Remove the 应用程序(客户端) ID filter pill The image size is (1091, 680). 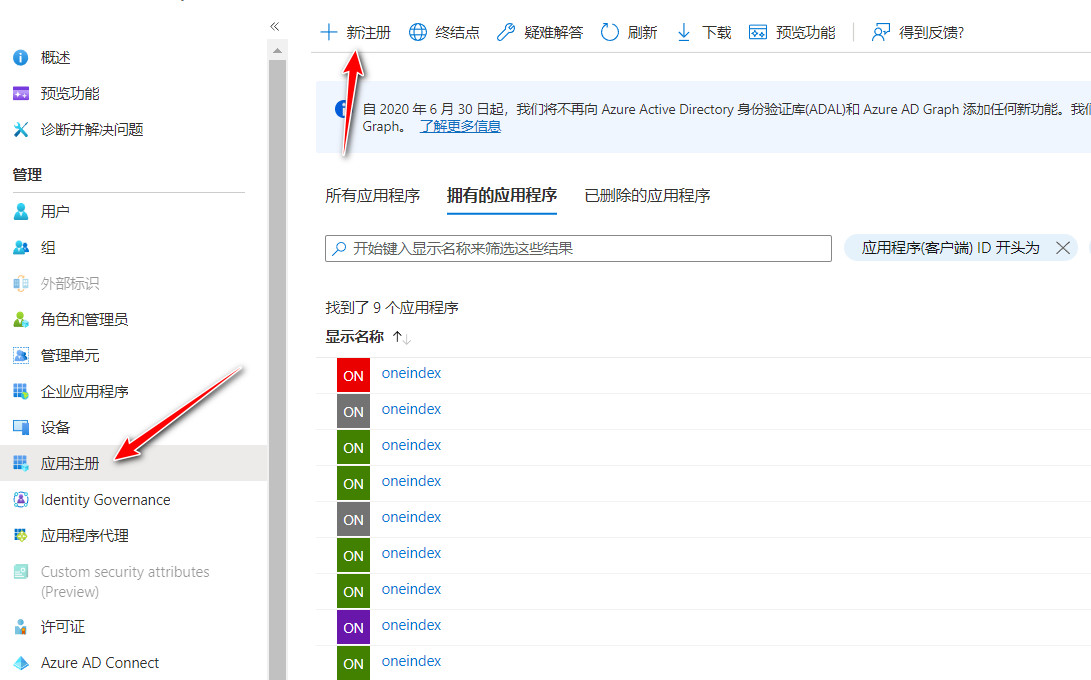1062,248
